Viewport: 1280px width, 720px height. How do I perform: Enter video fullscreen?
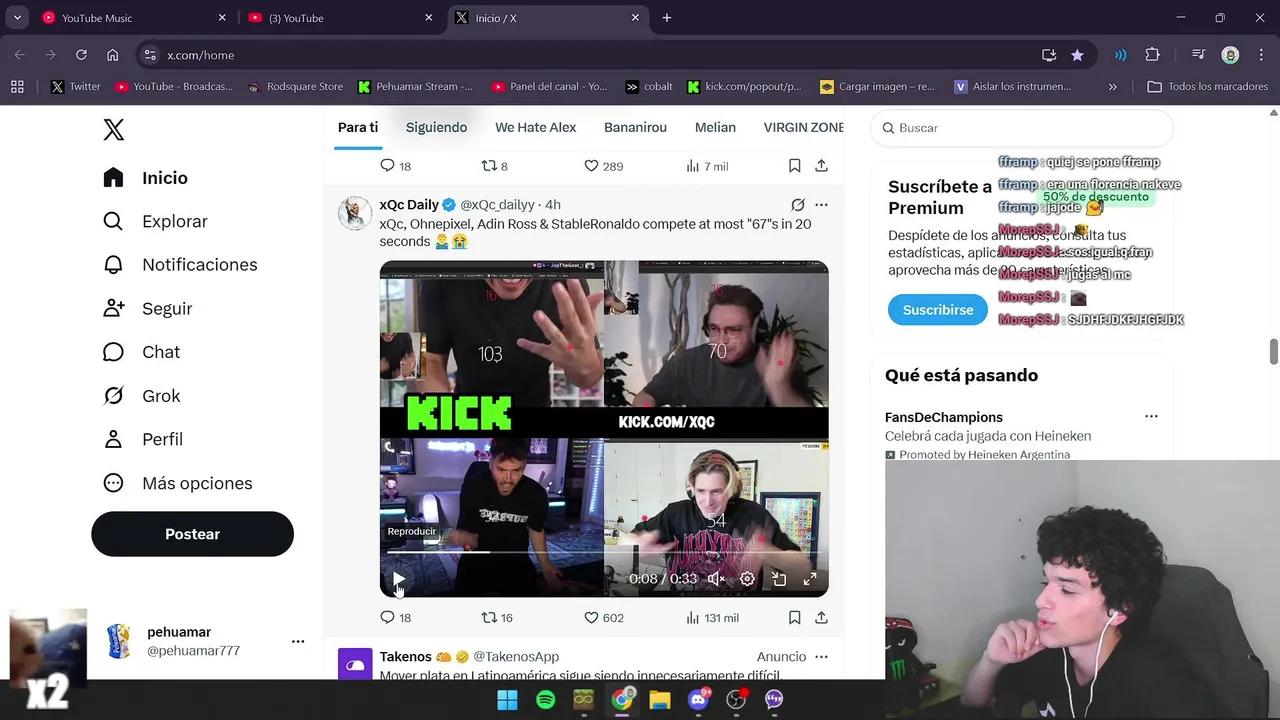(x=811, y=579)
